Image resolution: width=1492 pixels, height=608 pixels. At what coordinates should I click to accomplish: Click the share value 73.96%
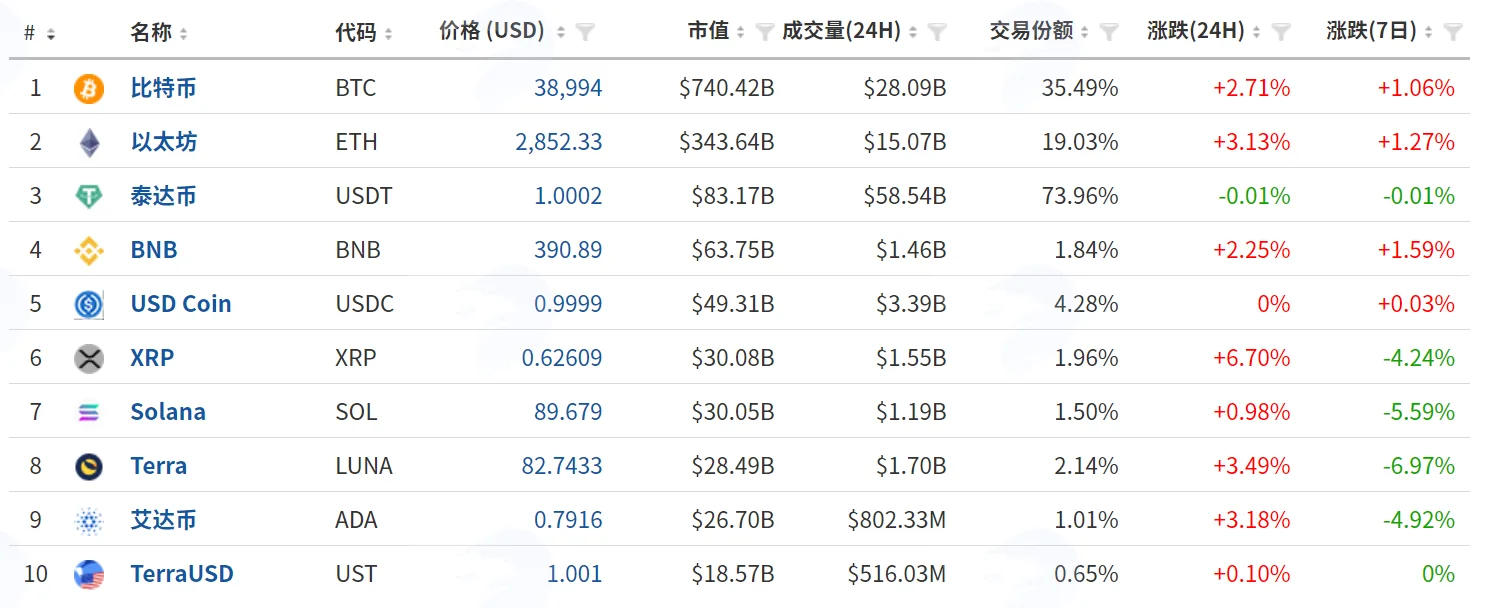coord(1080,196)
